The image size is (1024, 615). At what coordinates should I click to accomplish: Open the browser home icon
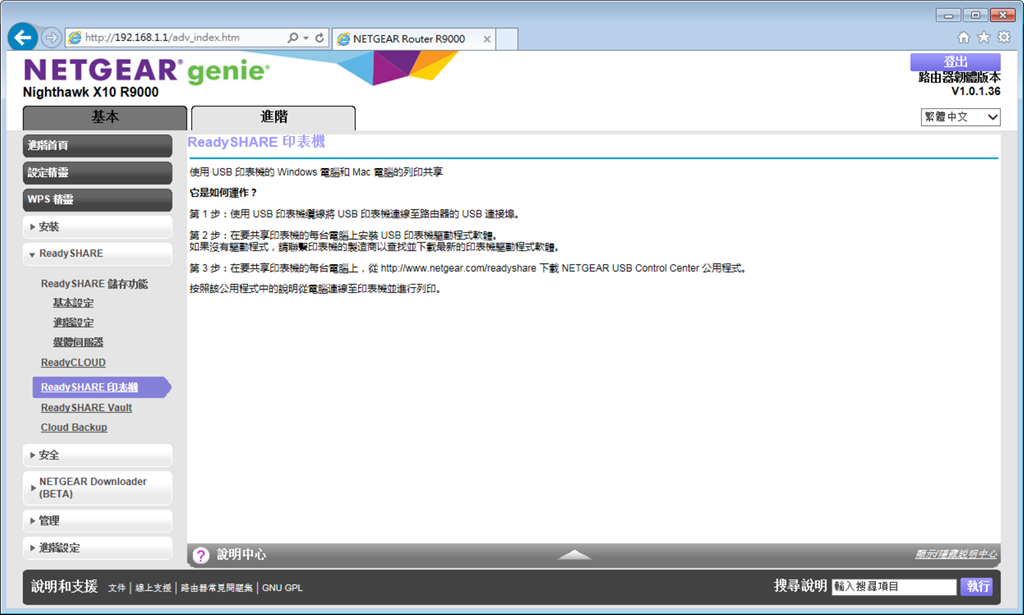point(963,37)
